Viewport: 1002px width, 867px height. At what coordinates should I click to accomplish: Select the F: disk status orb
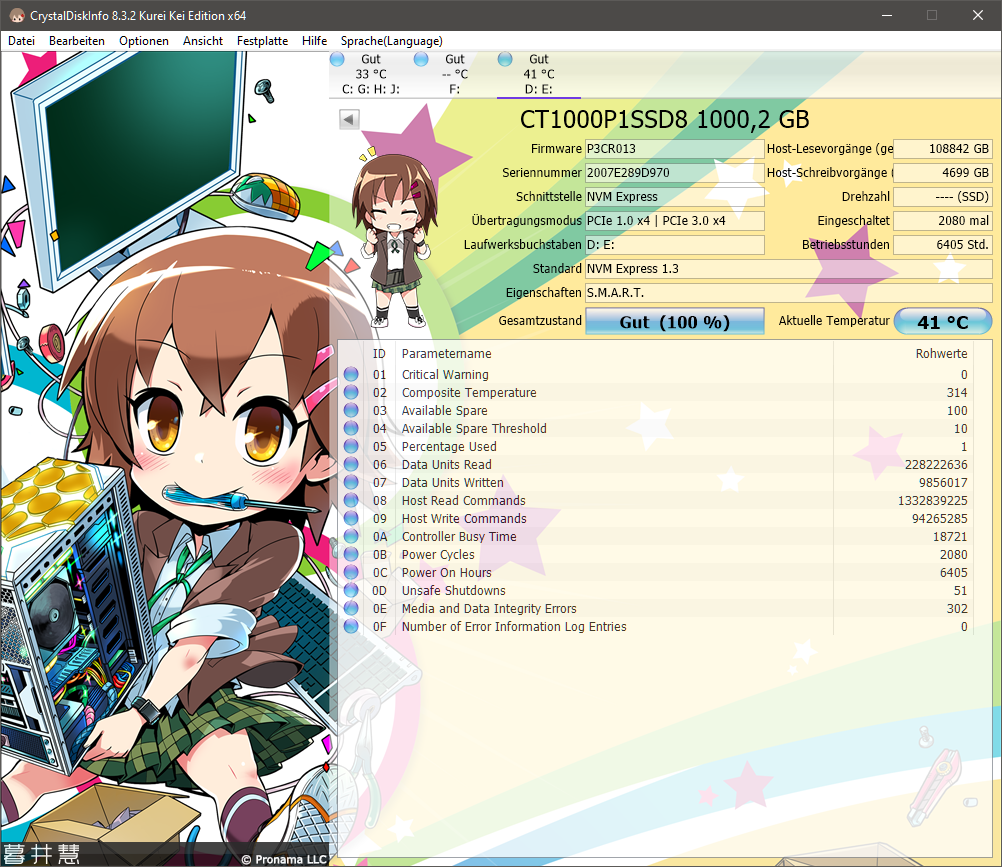(x=421, y=59)
